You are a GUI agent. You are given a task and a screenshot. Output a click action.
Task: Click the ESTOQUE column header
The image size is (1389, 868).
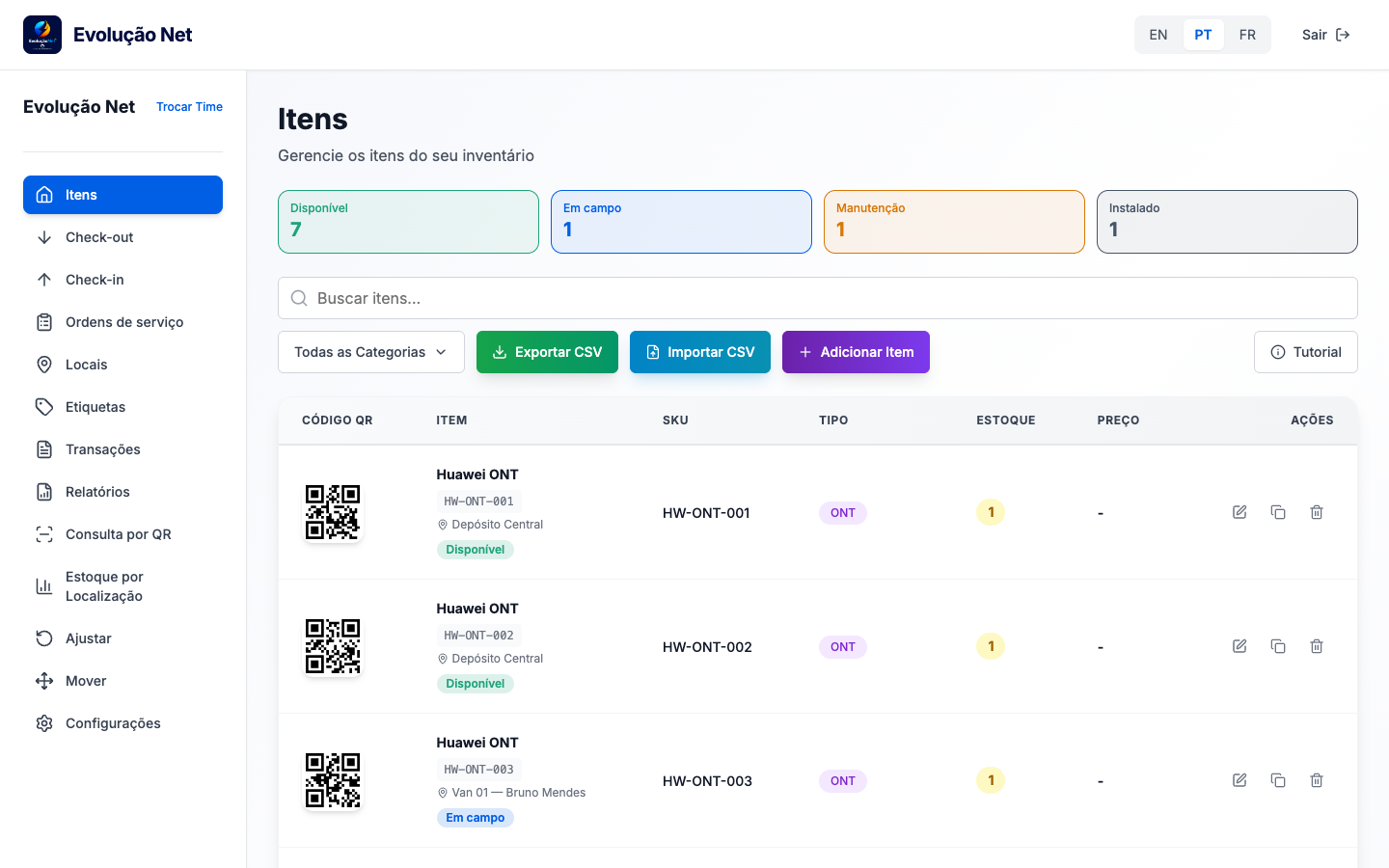[x=1006, y=420]
